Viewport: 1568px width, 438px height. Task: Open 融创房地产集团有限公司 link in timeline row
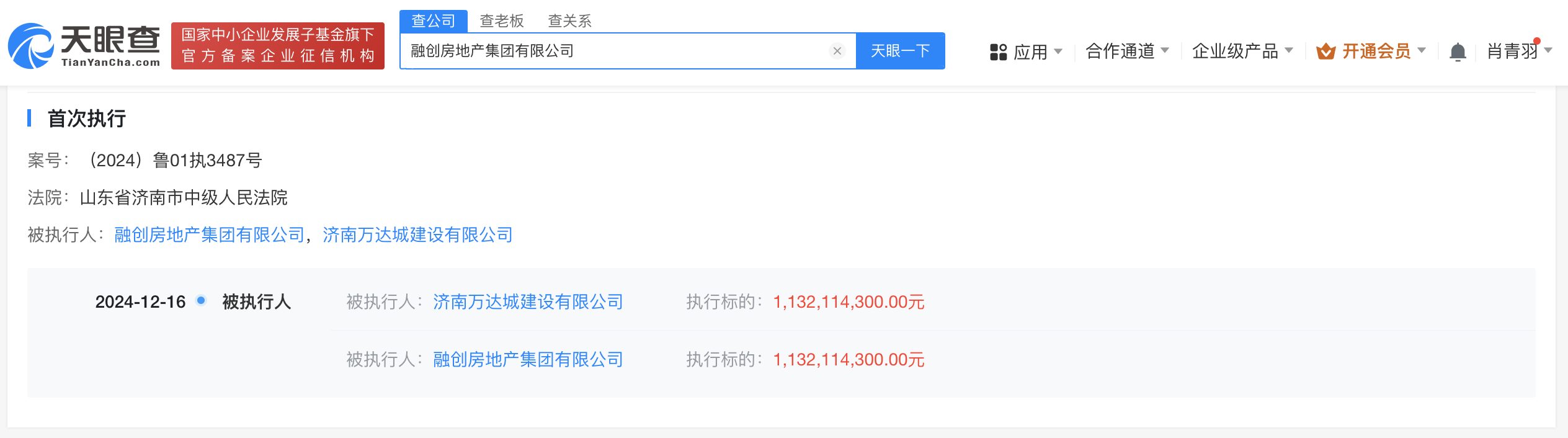pos(528,359)
